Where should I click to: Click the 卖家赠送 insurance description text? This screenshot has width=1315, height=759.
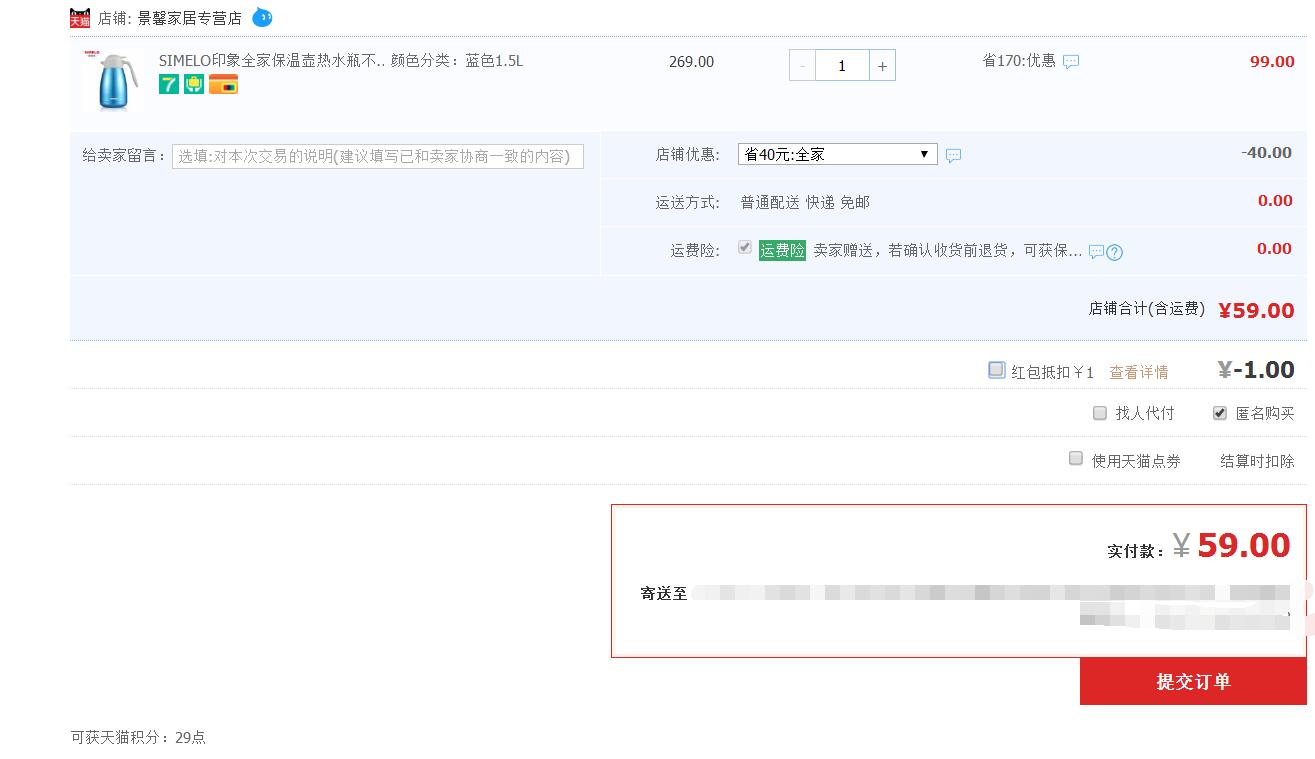click(x=947, y=251)
